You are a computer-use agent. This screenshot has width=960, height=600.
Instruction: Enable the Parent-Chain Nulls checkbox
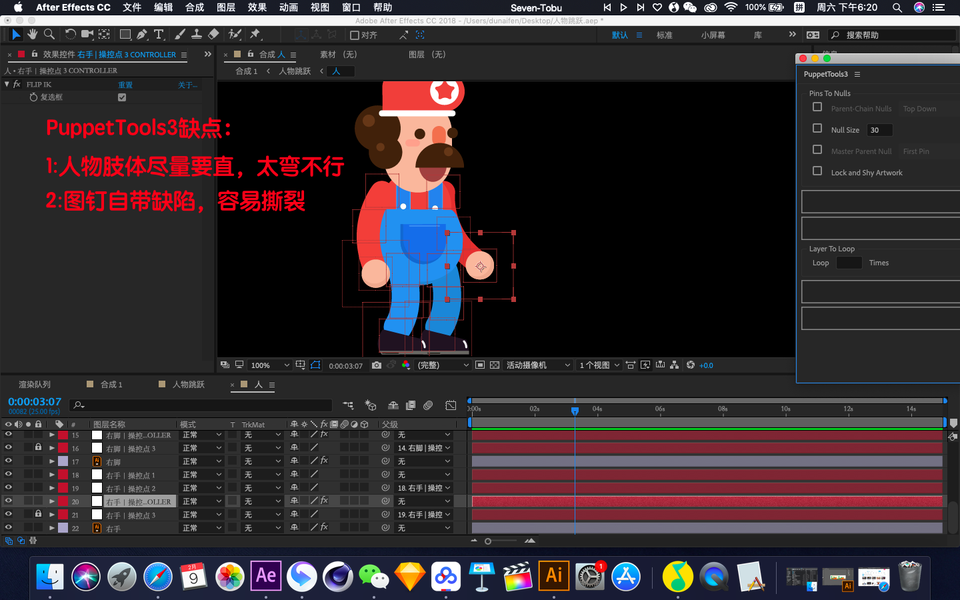817,107
